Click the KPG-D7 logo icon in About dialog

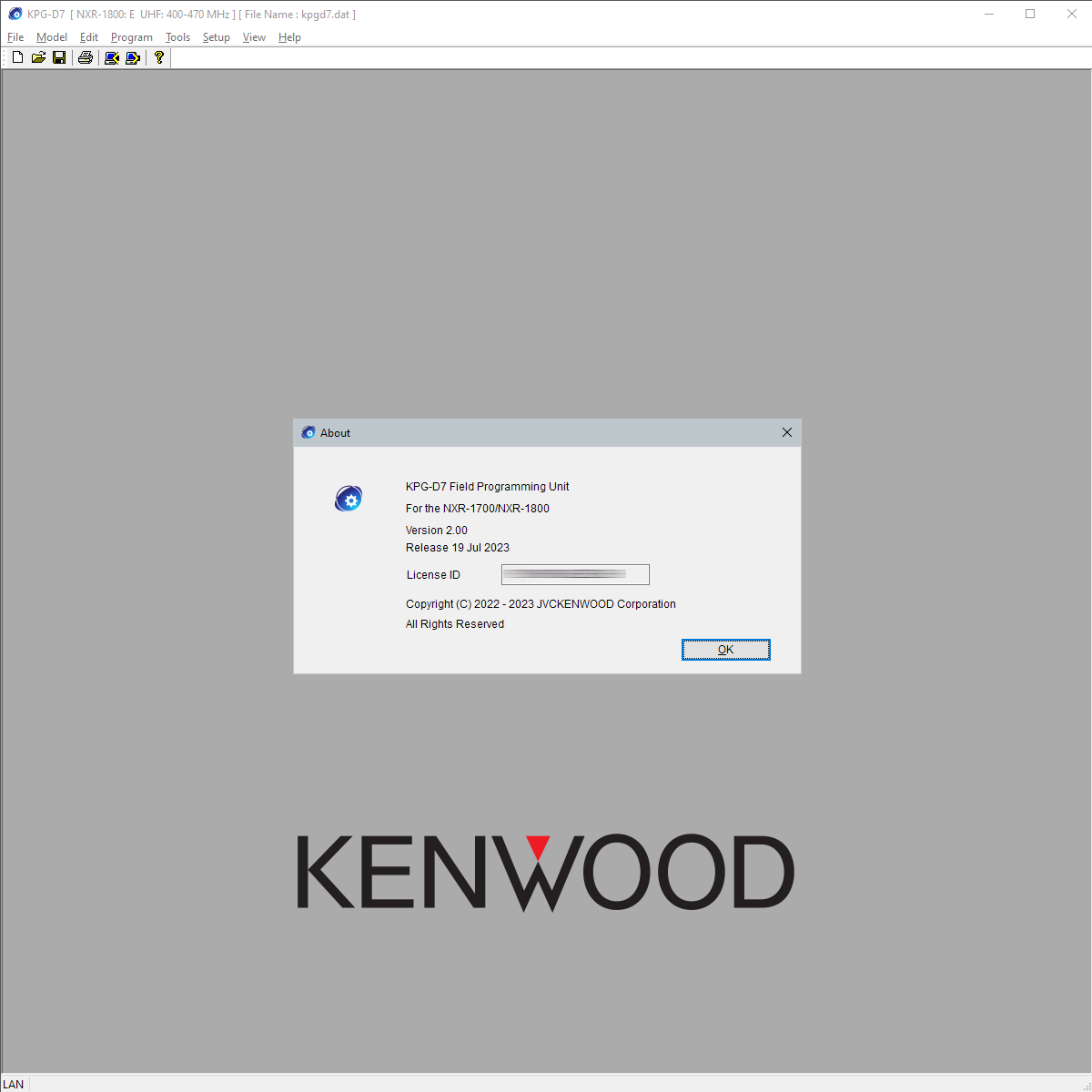[x=349, y=499]
